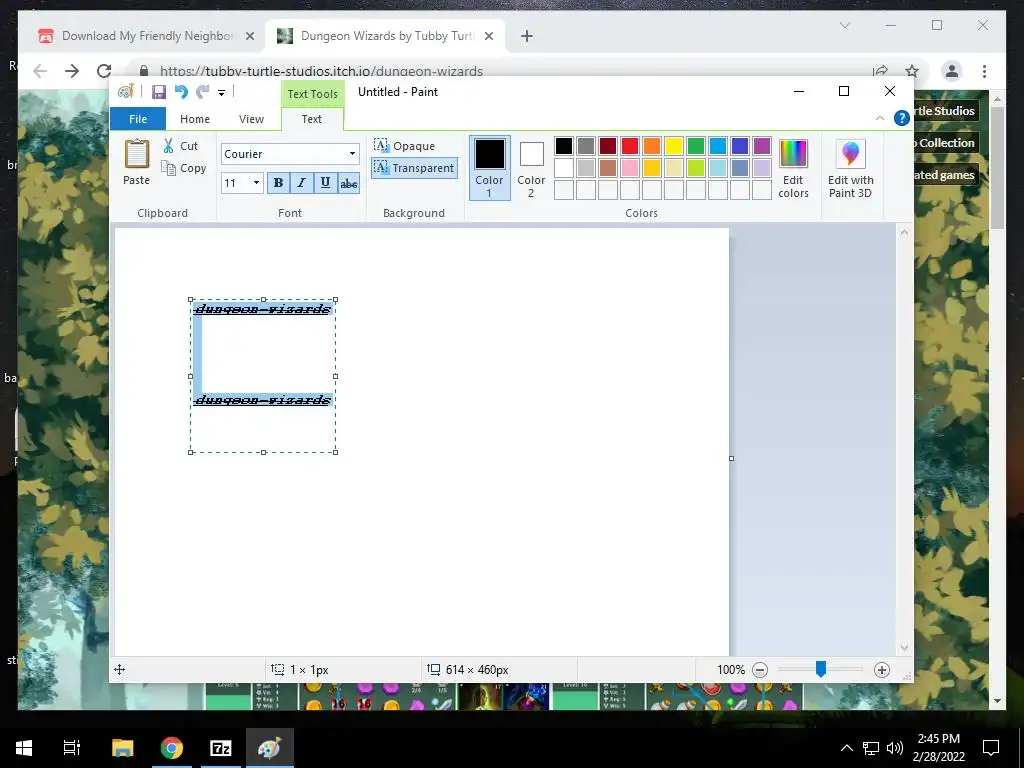Open the Windows notification center
The width and height of the screenshot is (1024, 768).
tap(991, 748)
